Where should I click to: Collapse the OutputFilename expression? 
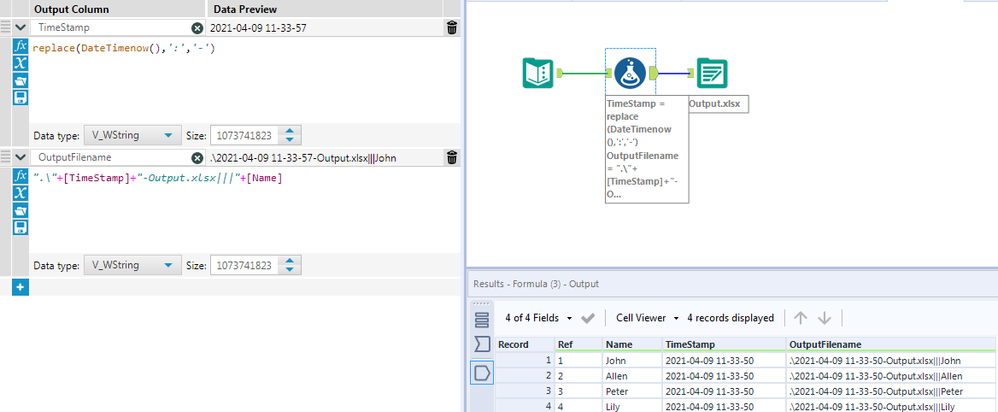[x=20, y=158]
